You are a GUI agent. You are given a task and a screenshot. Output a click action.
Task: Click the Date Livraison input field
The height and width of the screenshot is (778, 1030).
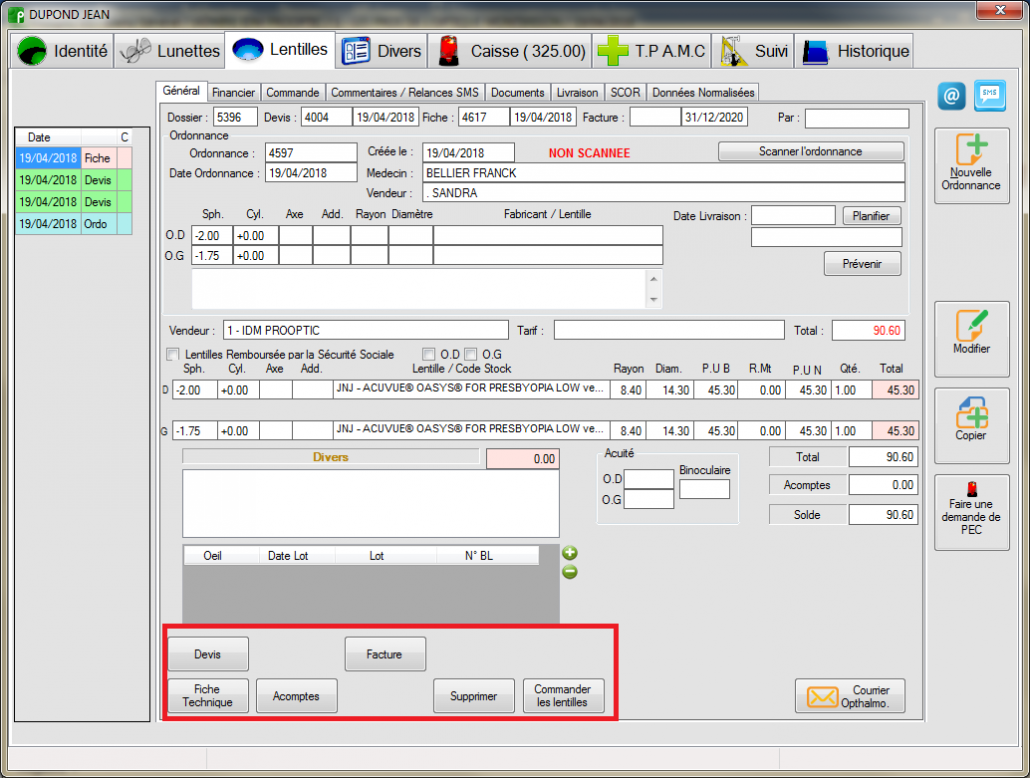tap(793, 216)
